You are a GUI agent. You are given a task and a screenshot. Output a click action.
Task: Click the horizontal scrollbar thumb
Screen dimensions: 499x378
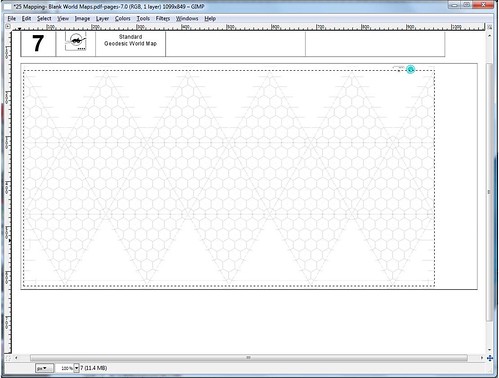point(249,358)
